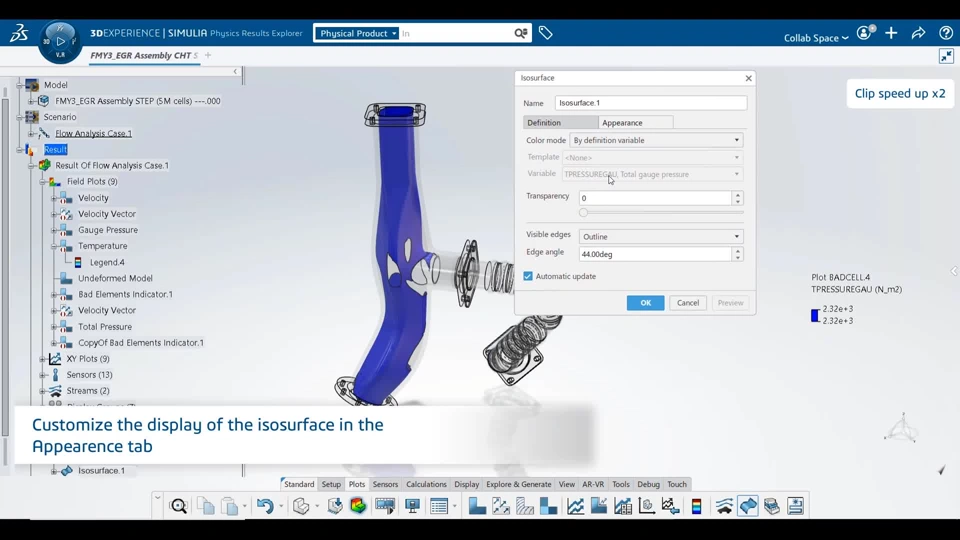Click the Cancel button in Isosurface dialog
Image resolution: width=960 pixels, height=540 pixels.
pyautogui.click(x=688, y=303)
